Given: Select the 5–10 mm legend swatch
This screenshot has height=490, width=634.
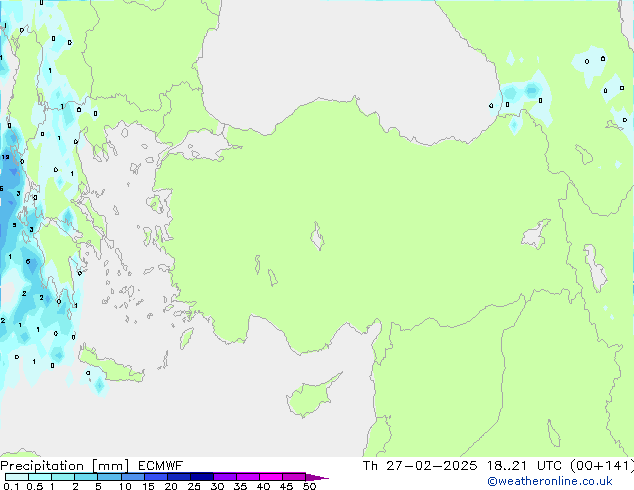Looking at the screenshot, I should 109,477.
